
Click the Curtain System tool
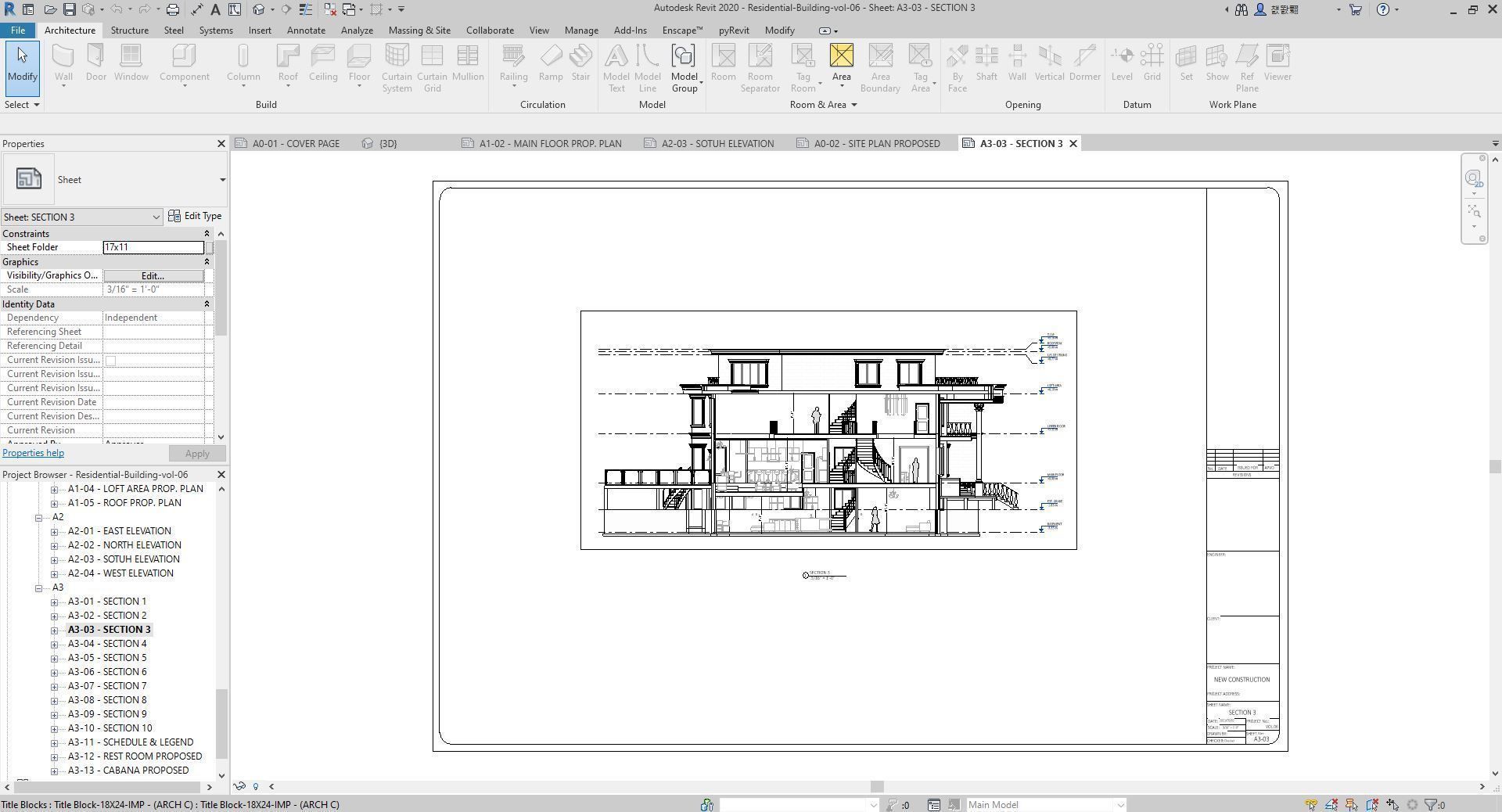click(397, 67)
